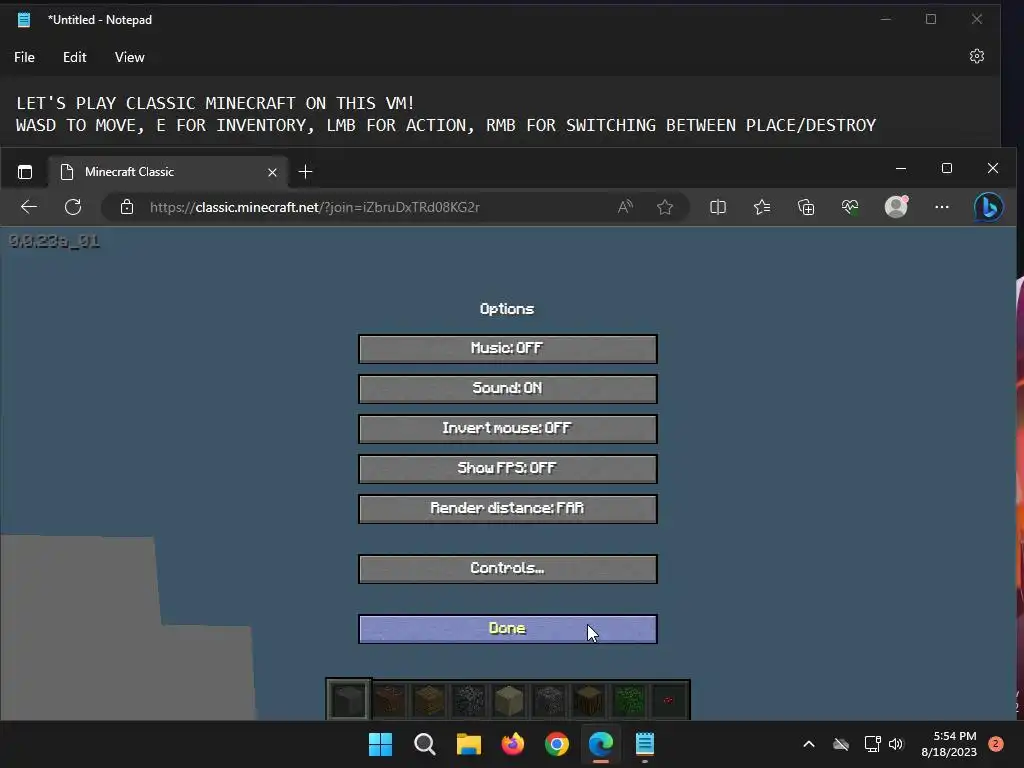Screen dimensions: 1024x768
Task: Open Notepad View menu
Action: point(129,57)
